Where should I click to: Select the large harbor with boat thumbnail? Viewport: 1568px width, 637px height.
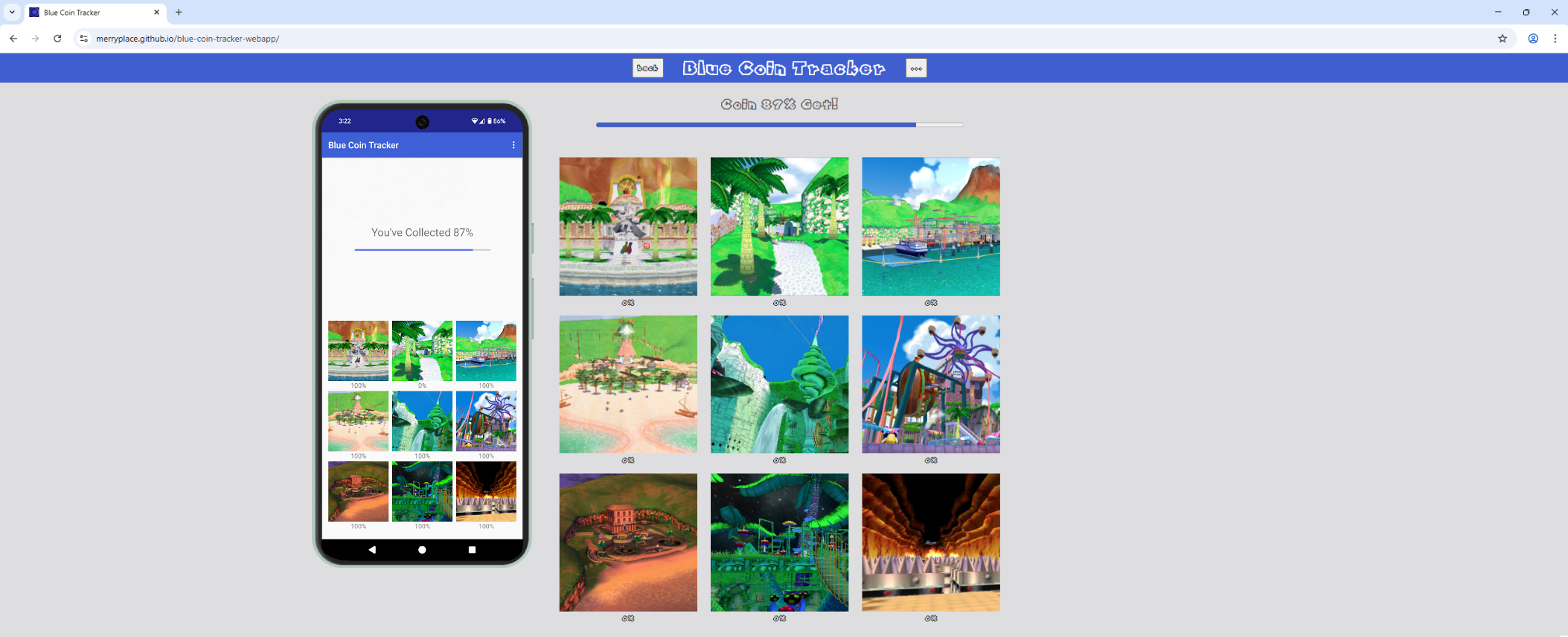click(931, 226)
